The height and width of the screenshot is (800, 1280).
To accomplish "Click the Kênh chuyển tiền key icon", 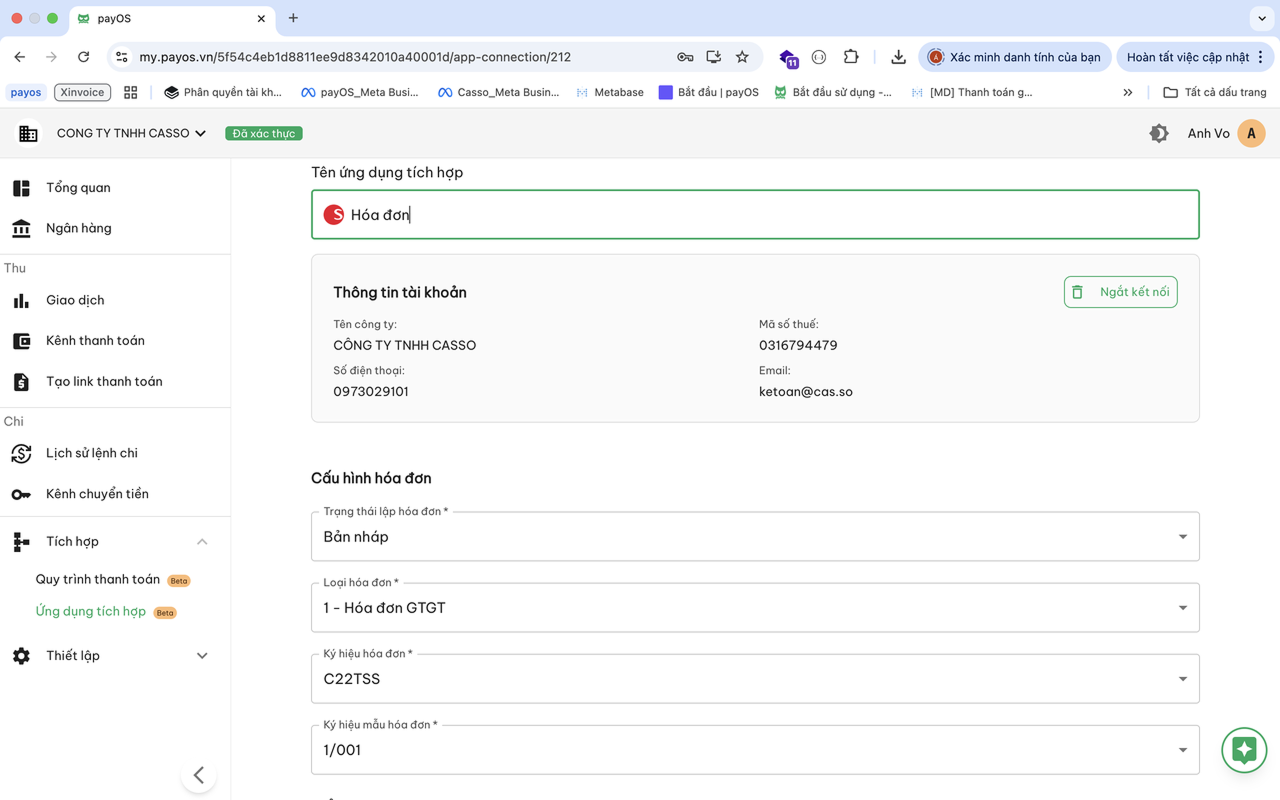I will (21, 494).
